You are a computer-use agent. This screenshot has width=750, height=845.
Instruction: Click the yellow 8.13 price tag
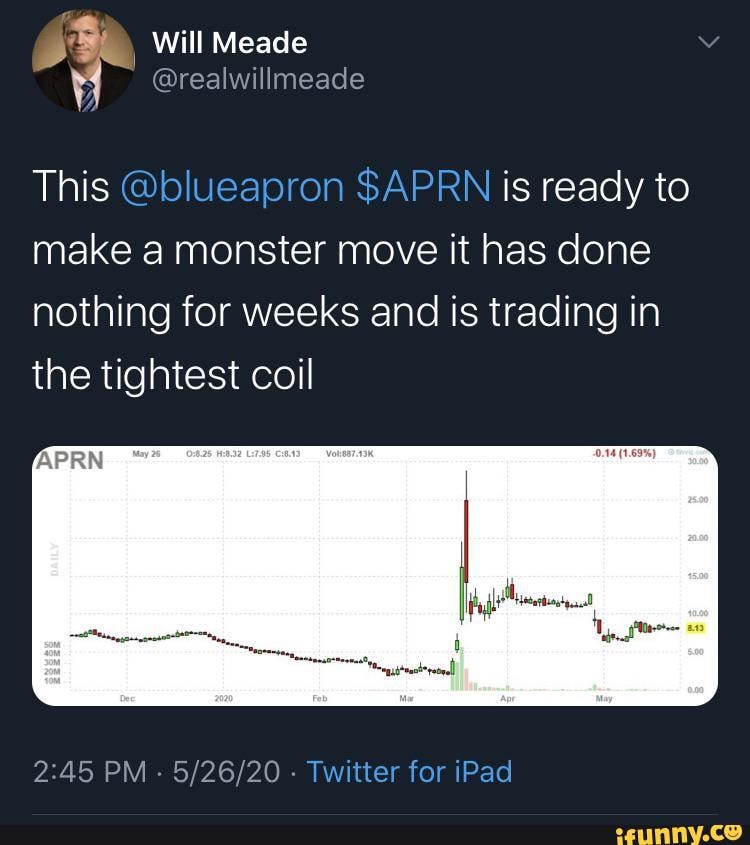point(695,628)
